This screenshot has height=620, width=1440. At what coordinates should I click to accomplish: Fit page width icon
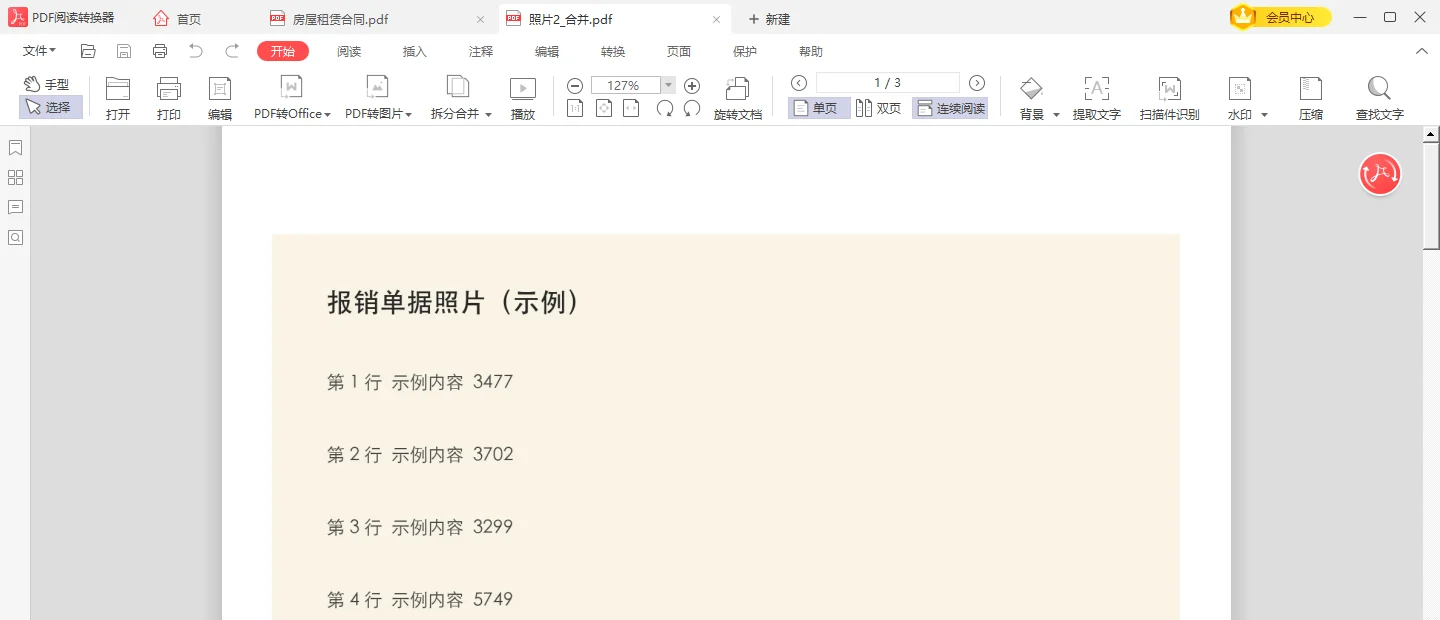631,109
